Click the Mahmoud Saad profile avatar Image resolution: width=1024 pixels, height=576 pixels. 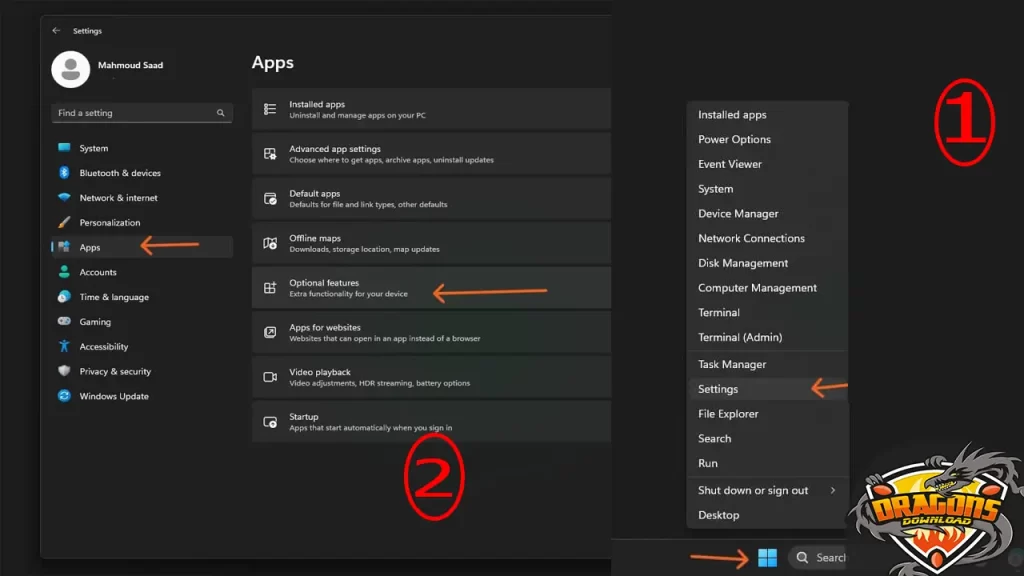(x=70, y=68)
